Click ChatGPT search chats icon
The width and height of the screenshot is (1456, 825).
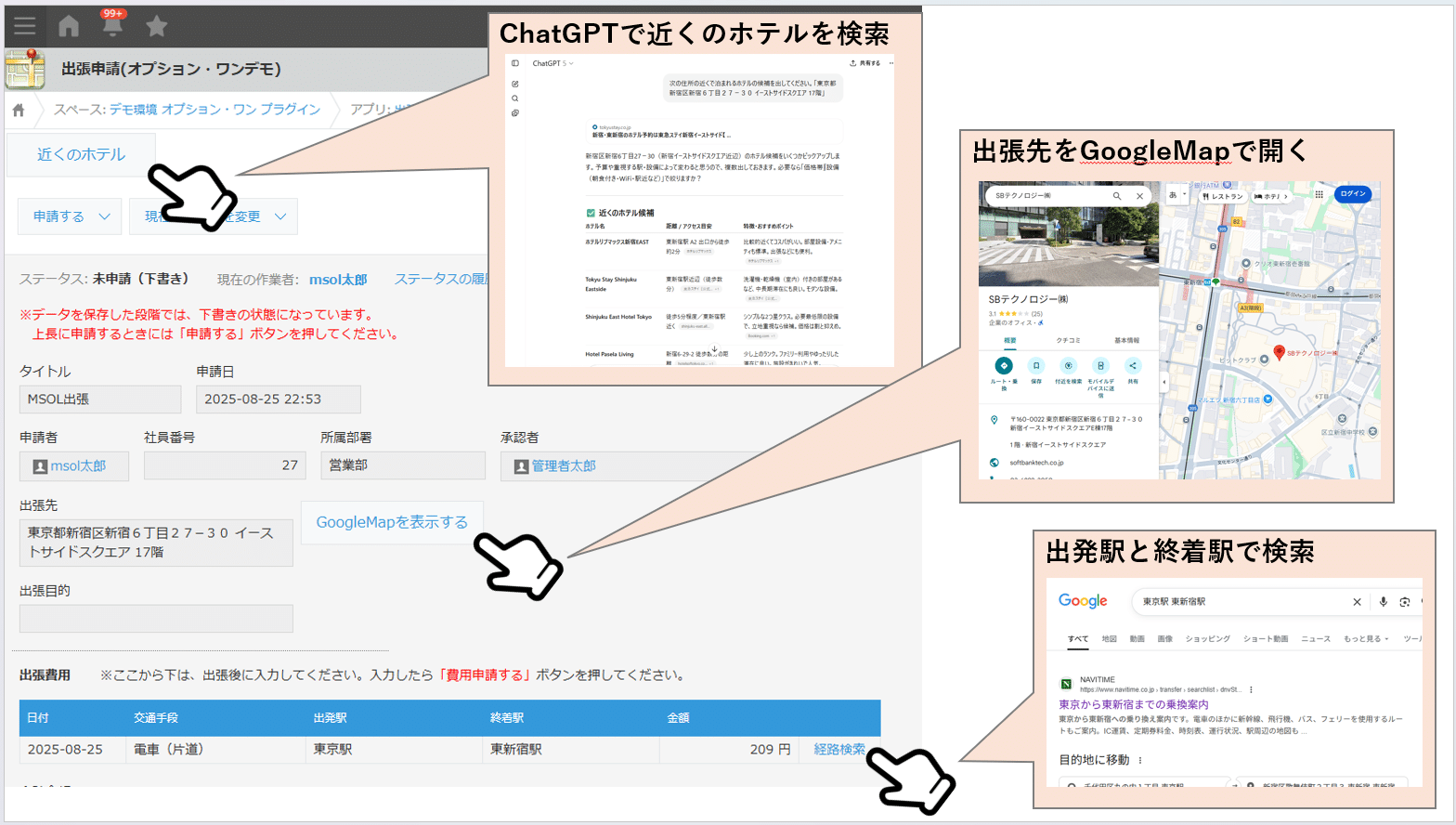tap(515, 98)
